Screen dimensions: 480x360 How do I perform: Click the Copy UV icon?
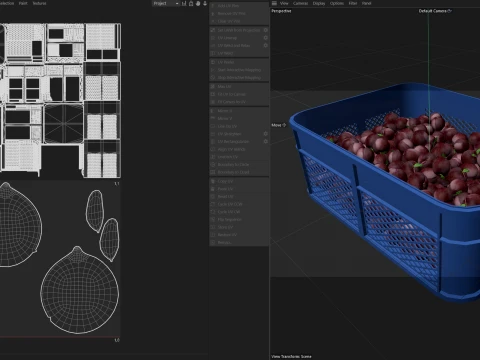pyautogui.click(x=213, y=181)
